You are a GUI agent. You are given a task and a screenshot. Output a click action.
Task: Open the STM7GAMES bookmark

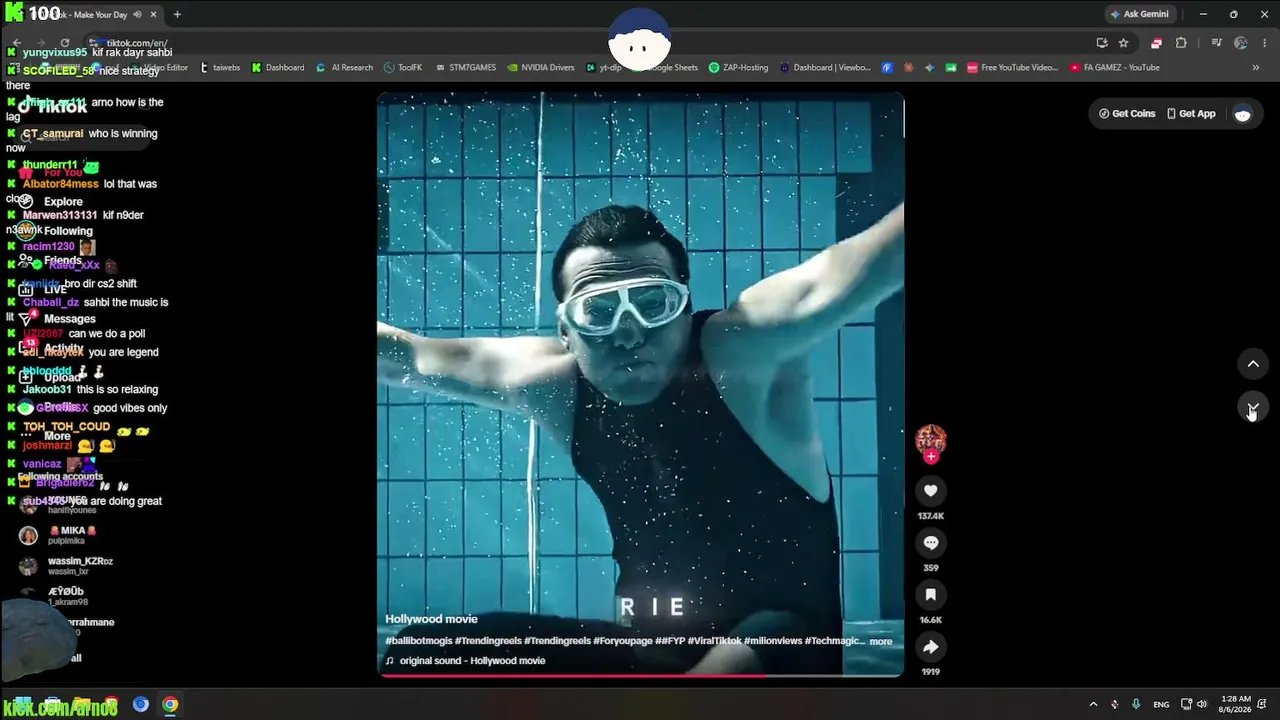pyautogui.click(x=465, y=68)
